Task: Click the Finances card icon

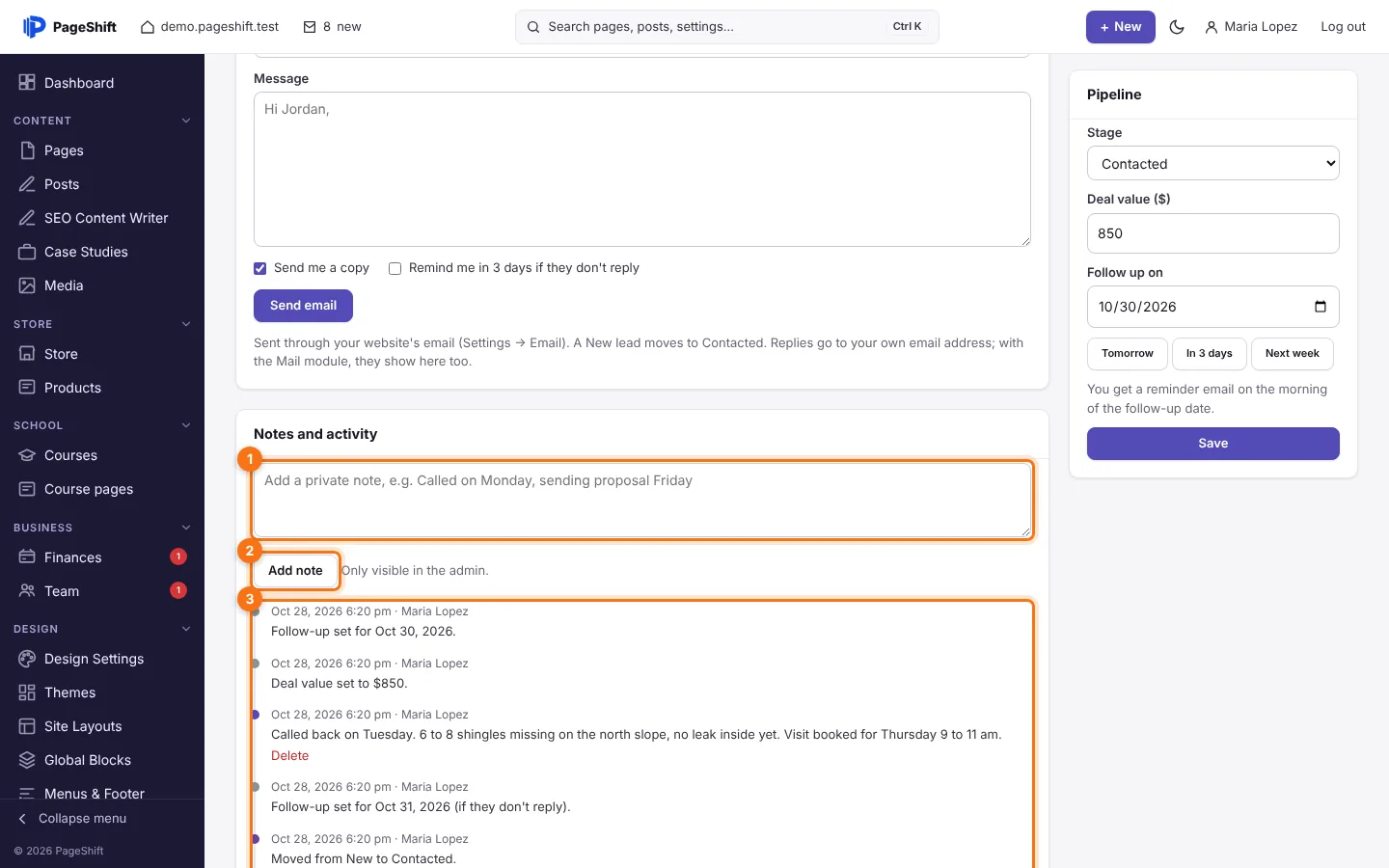Action: click(x=27, y=557)
